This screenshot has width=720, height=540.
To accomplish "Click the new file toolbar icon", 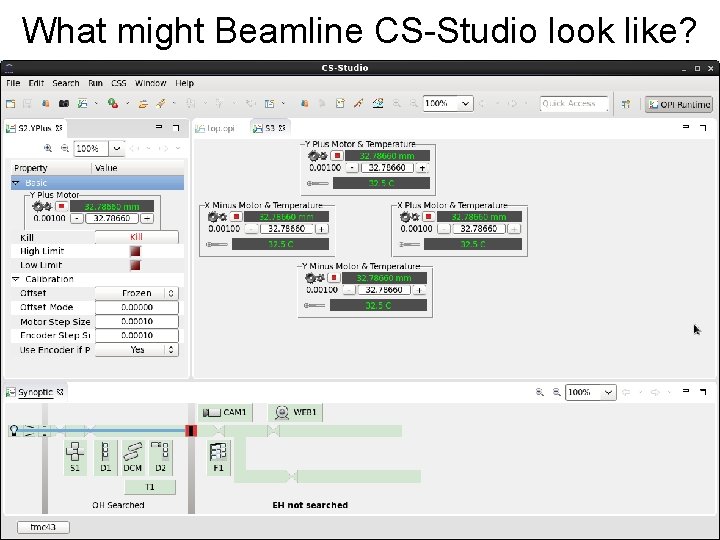I will click(10, 104).
